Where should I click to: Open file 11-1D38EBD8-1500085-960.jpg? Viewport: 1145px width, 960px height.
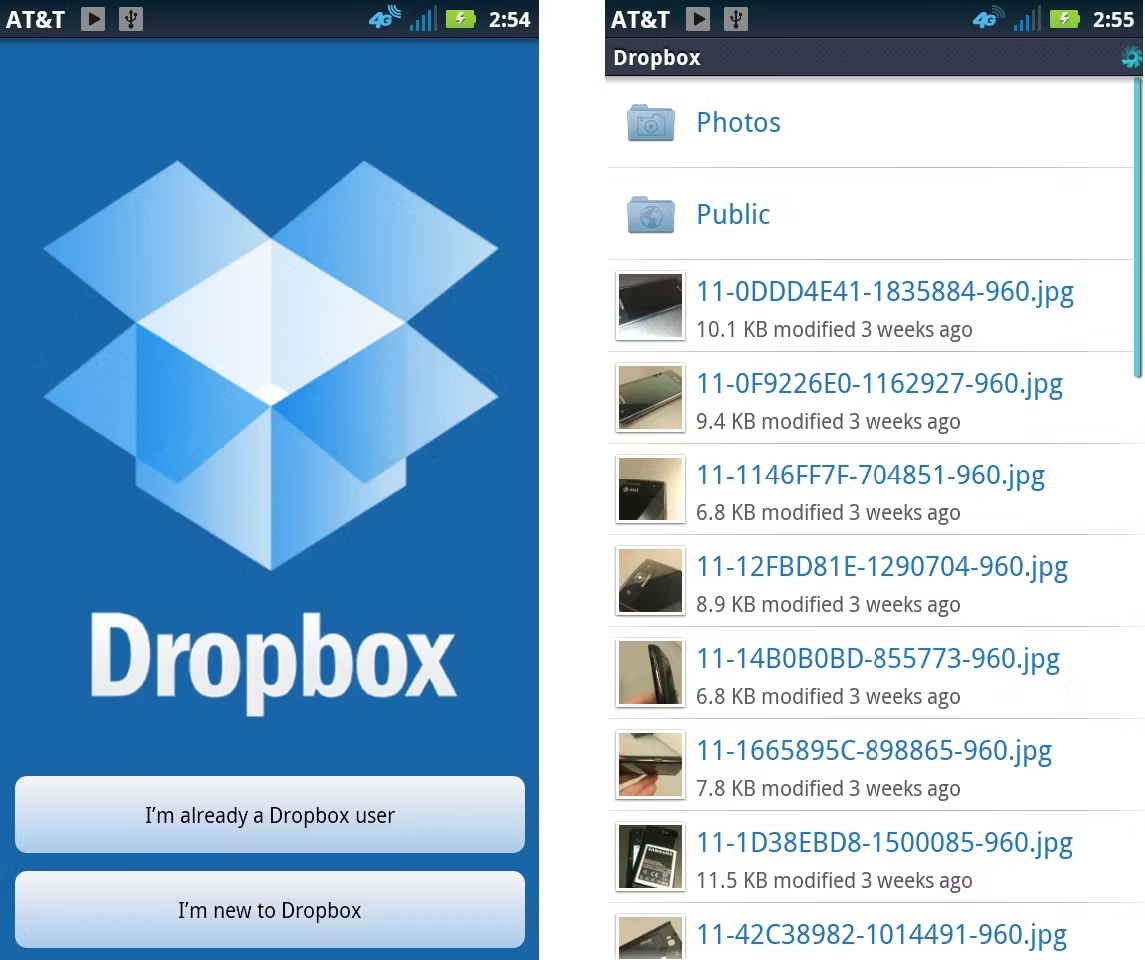[x=884, y=843]
